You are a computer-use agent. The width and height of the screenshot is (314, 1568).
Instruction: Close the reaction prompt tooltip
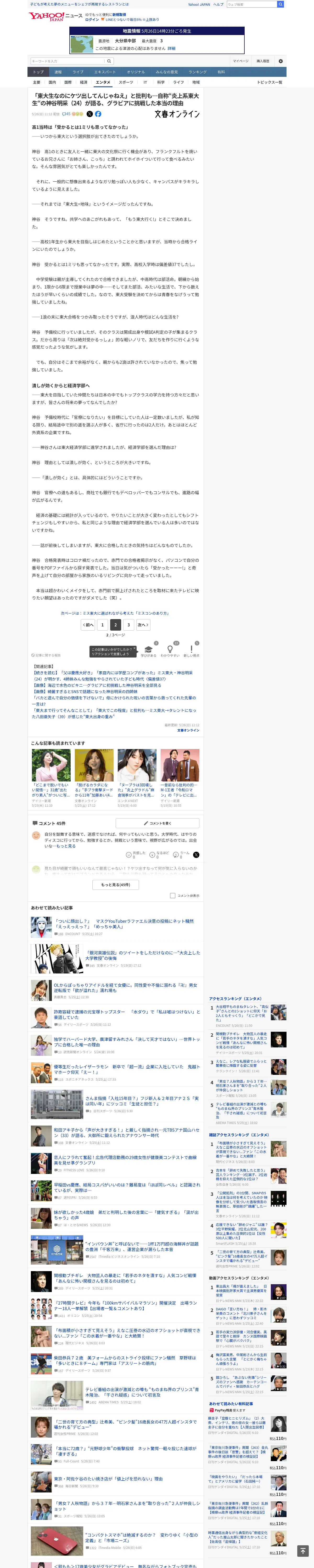coord(134,649)
